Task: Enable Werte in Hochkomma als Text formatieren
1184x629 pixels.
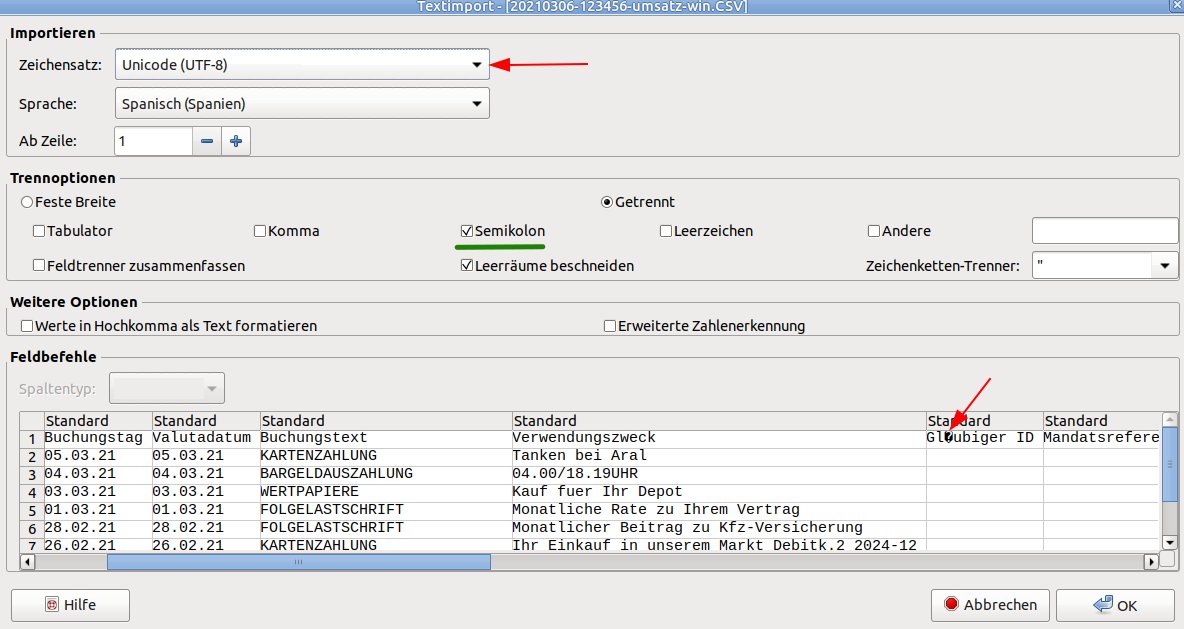Action: [27, 326]
